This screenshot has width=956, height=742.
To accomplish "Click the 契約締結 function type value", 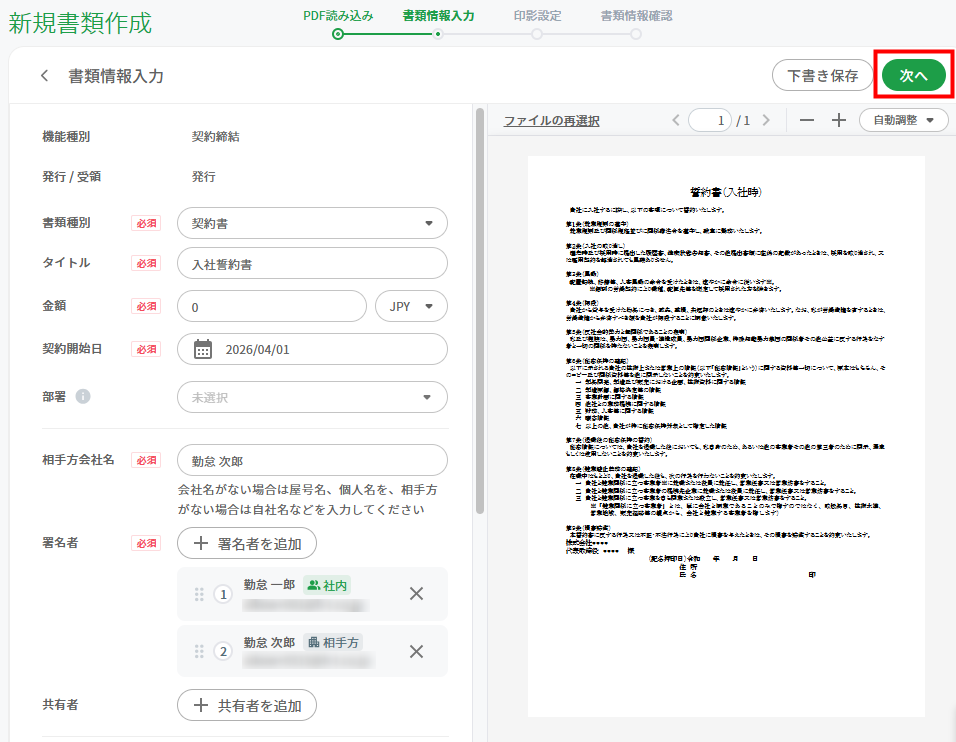I will [x=216, y=137].
